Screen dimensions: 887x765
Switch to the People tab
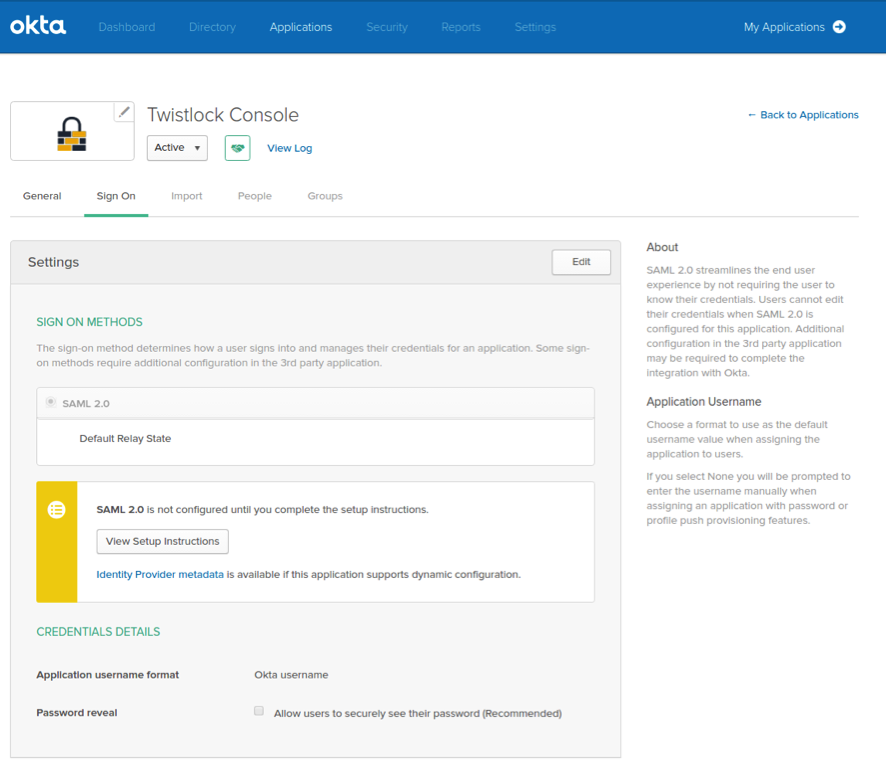coord(255,196)
